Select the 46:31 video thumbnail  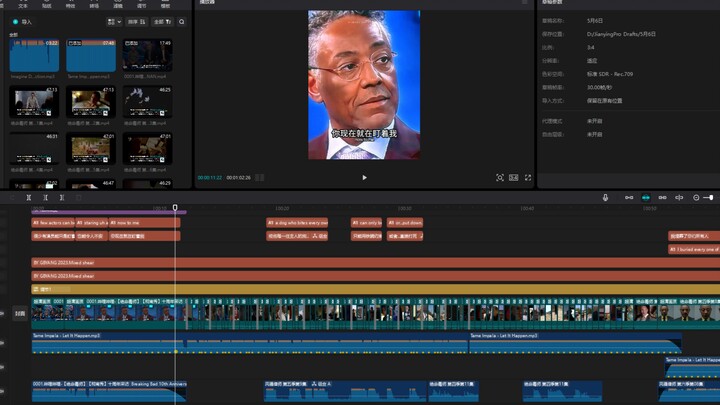pos(34,149)
